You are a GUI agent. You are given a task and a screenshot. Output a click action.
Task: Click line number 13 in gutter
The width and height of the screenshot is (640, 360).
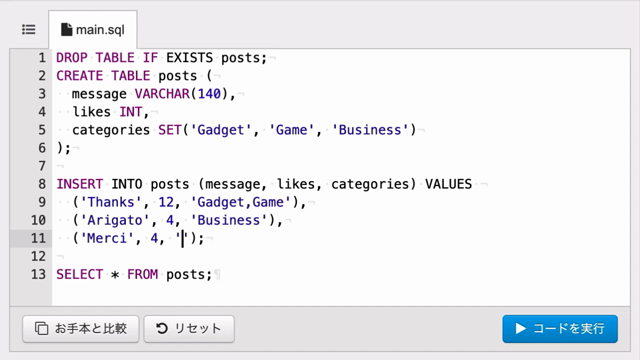pos(38,274)
